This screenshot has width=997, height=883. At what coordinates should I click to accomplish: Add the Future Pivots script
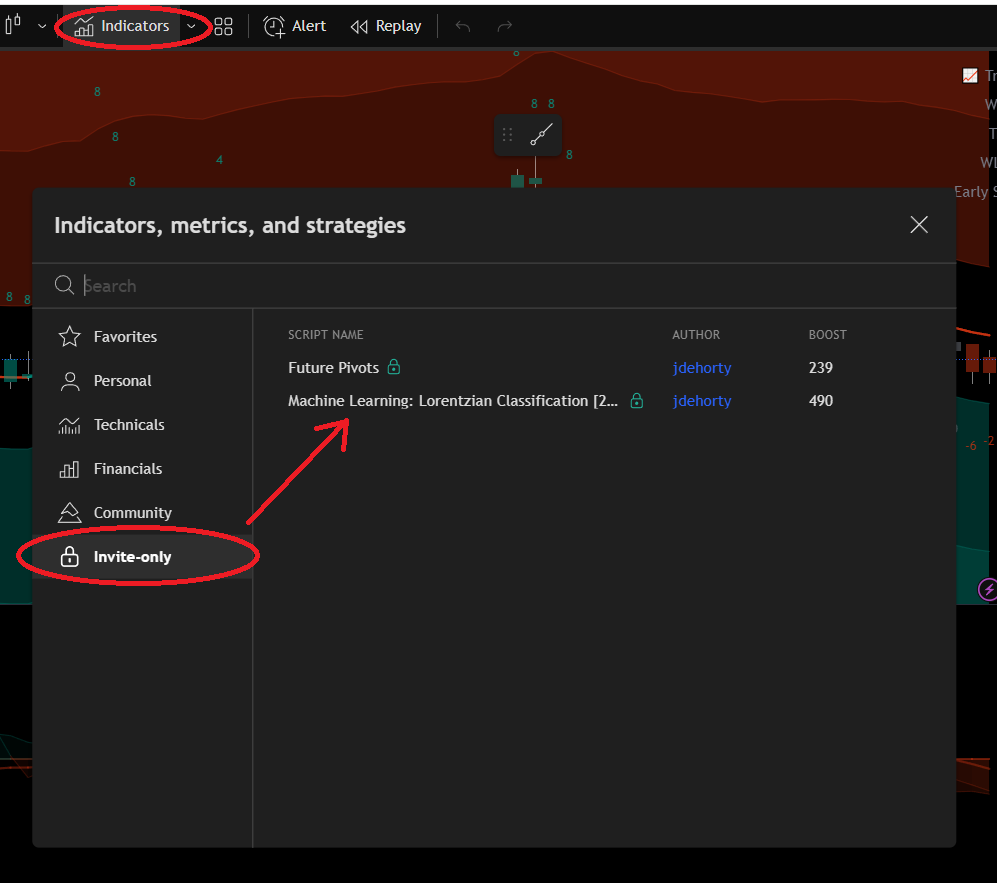click(333, 368)
